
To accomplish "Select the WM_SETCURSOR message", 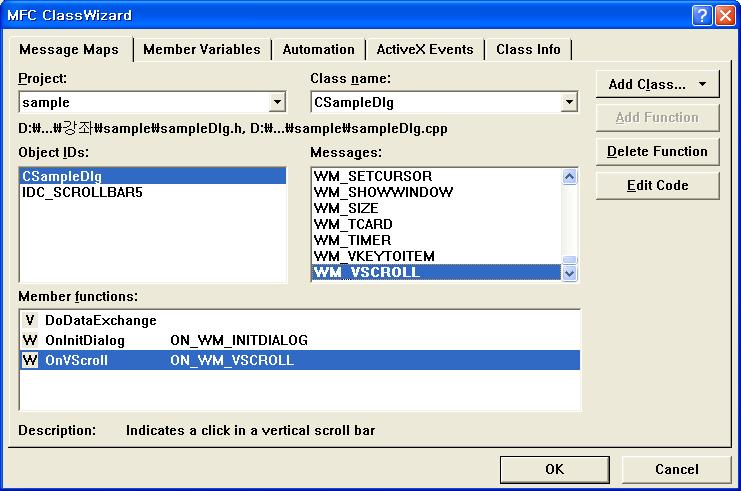I will click(x=437, y=176).
